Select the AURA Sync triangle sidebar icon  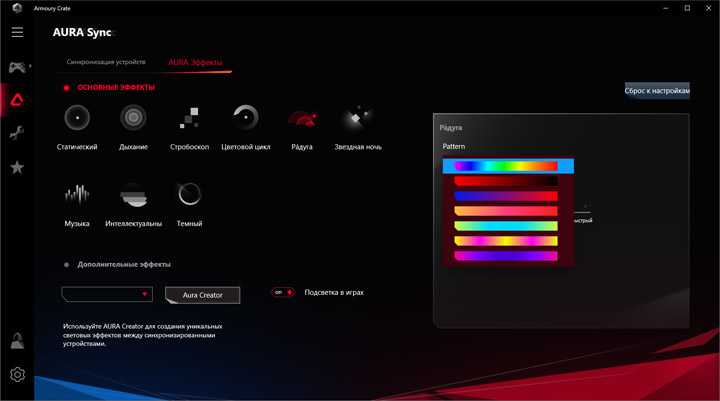pyautogui.click(x=17, y=100)
